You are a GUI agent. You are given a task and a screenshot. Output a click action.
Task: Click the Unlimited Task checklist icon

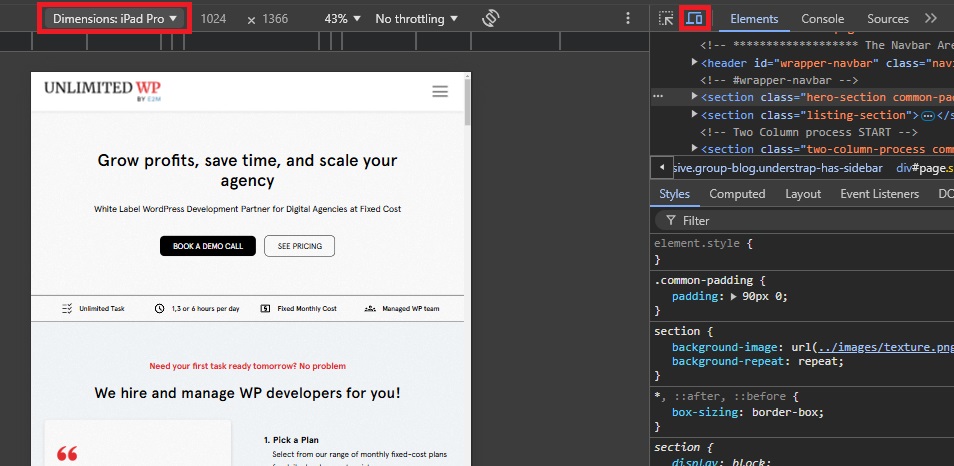coord(67,308)
